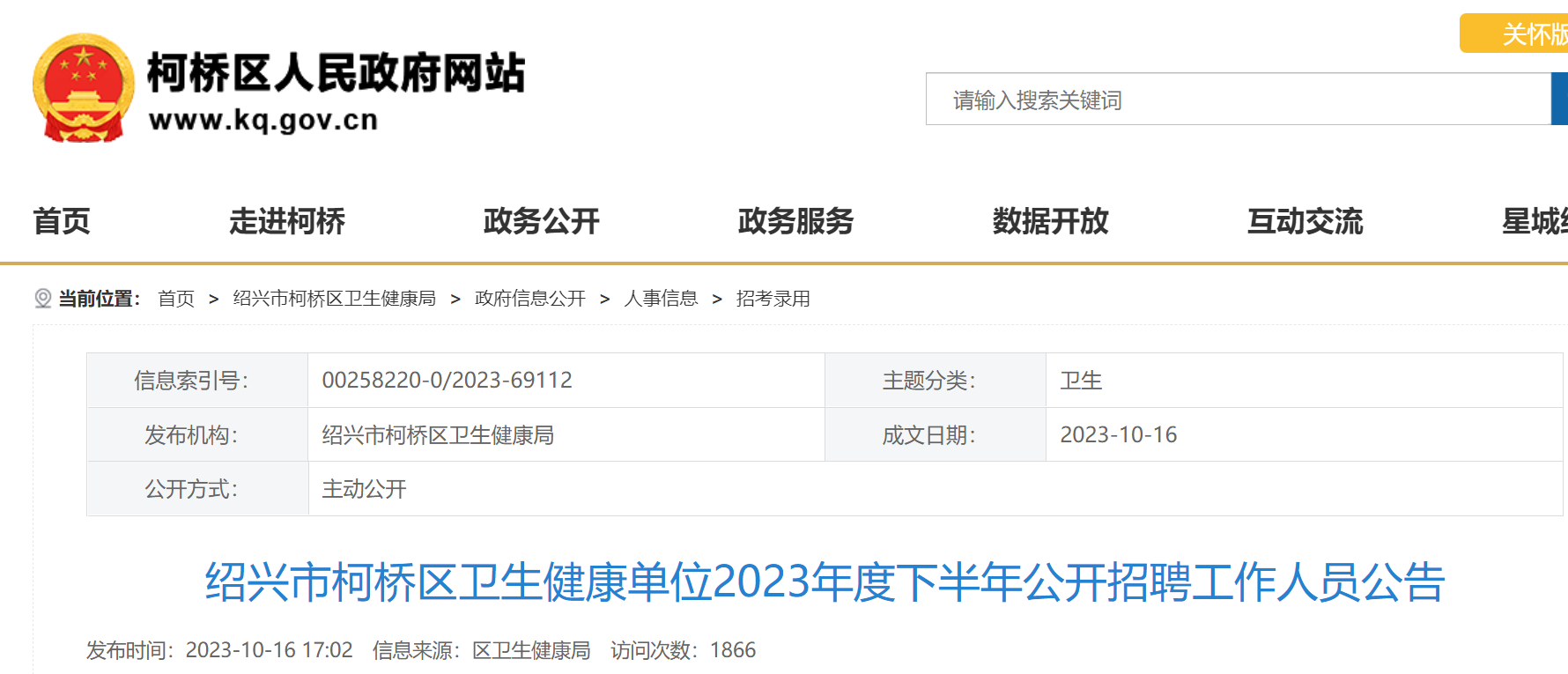
Task: Click the national emblem logo
Action: click(x=84, y=88)
